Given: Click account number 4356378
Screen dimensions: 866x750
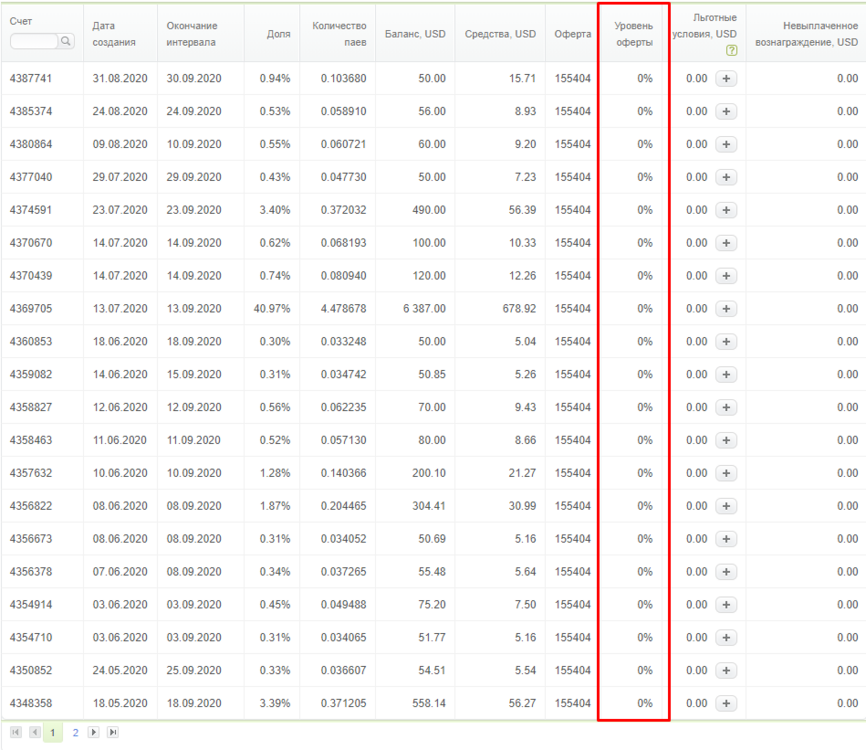Looking at the screenshot, I should 31,572.
